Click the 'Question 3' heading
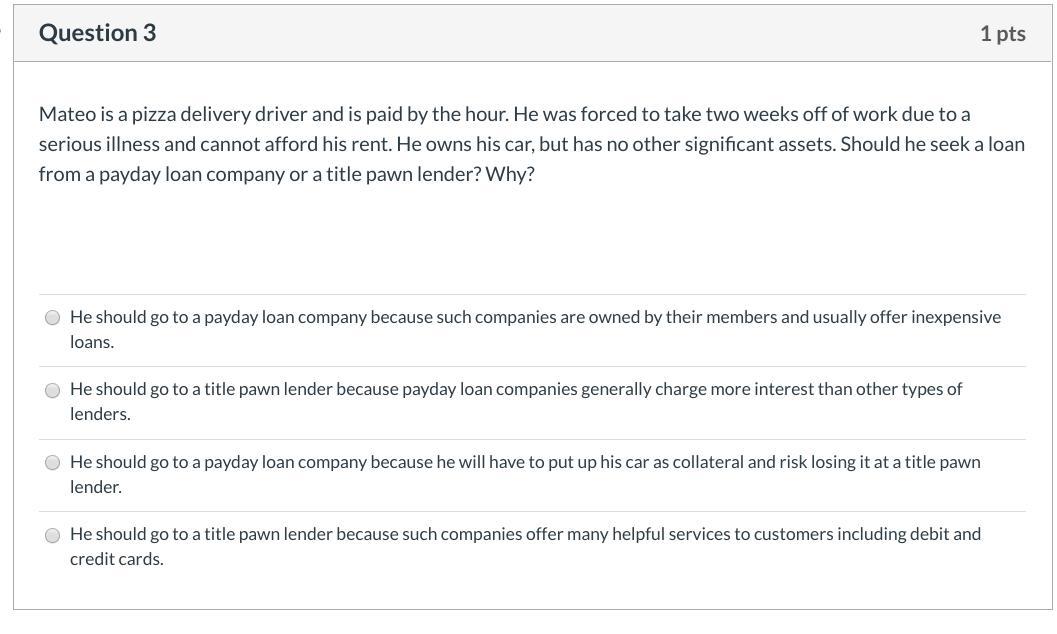This screenshot has height=634, width=1057. click(97, 33)
